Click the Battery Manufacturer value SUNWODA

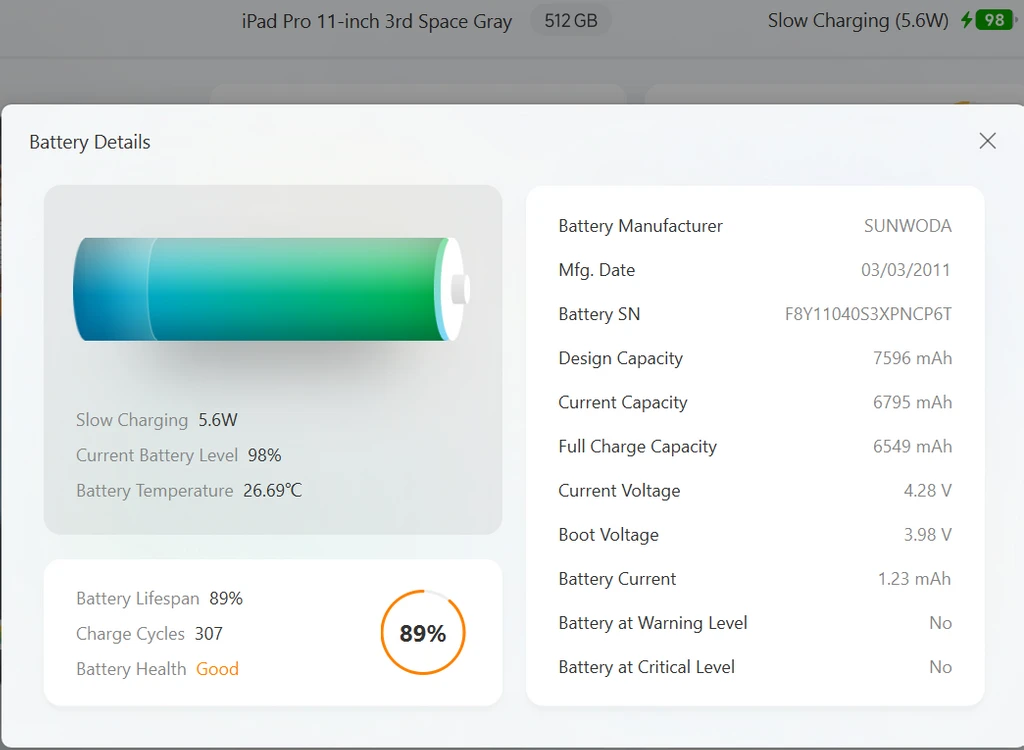point(907,226)
